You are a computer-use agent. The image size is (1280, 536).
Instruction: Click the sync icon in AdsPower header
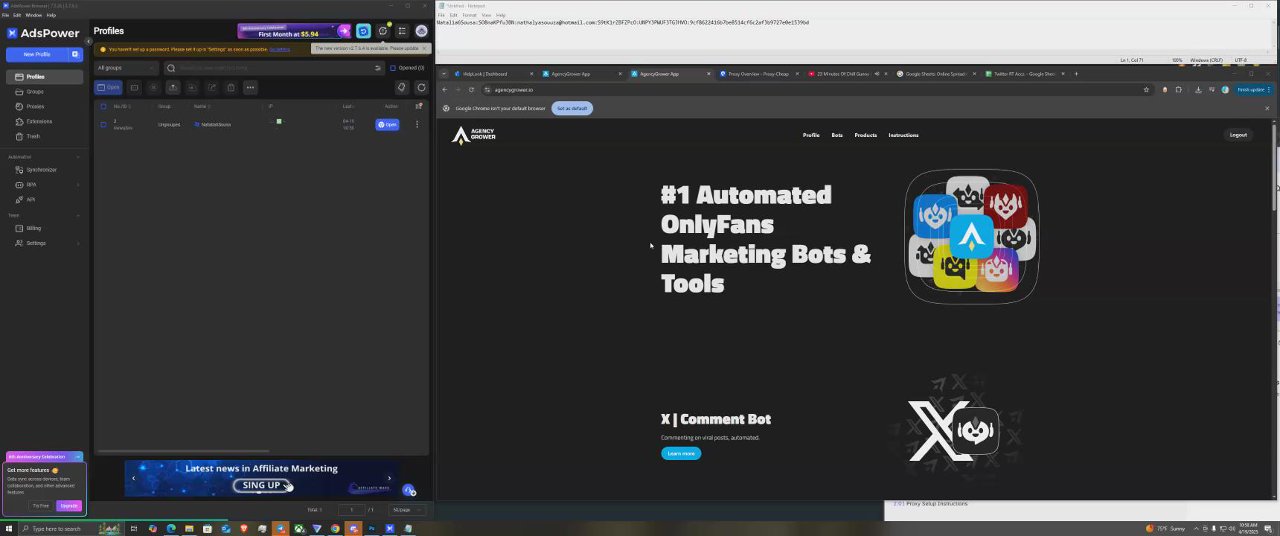click(x=363, y=31)
